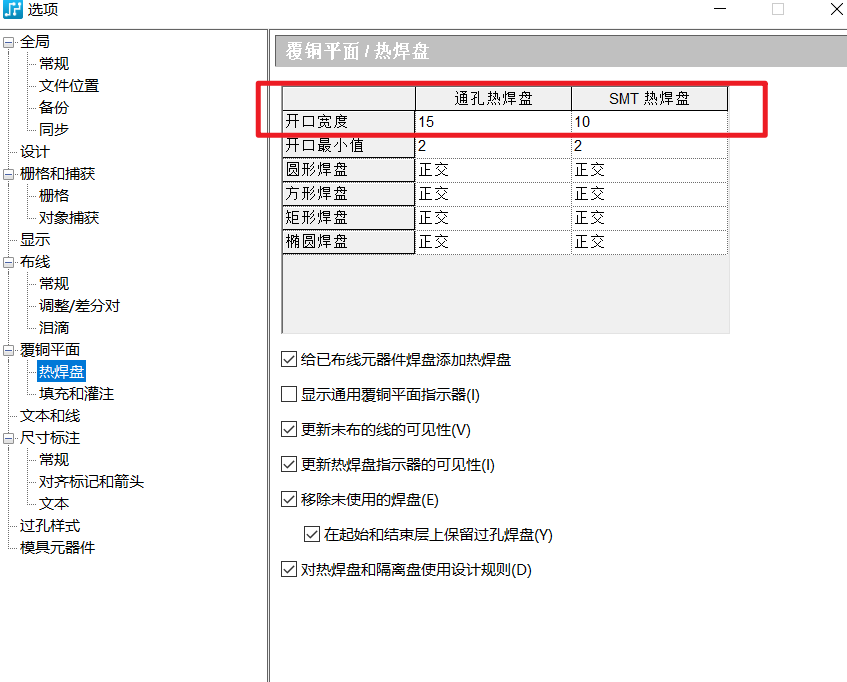
Task: Open the 调整/差分对 page
Action: click(79, 306)
